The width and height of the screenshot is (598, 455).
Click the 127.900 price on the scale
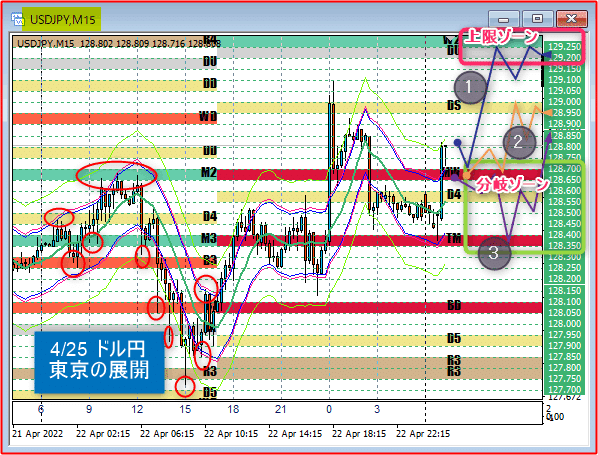(x=565, y=346)
